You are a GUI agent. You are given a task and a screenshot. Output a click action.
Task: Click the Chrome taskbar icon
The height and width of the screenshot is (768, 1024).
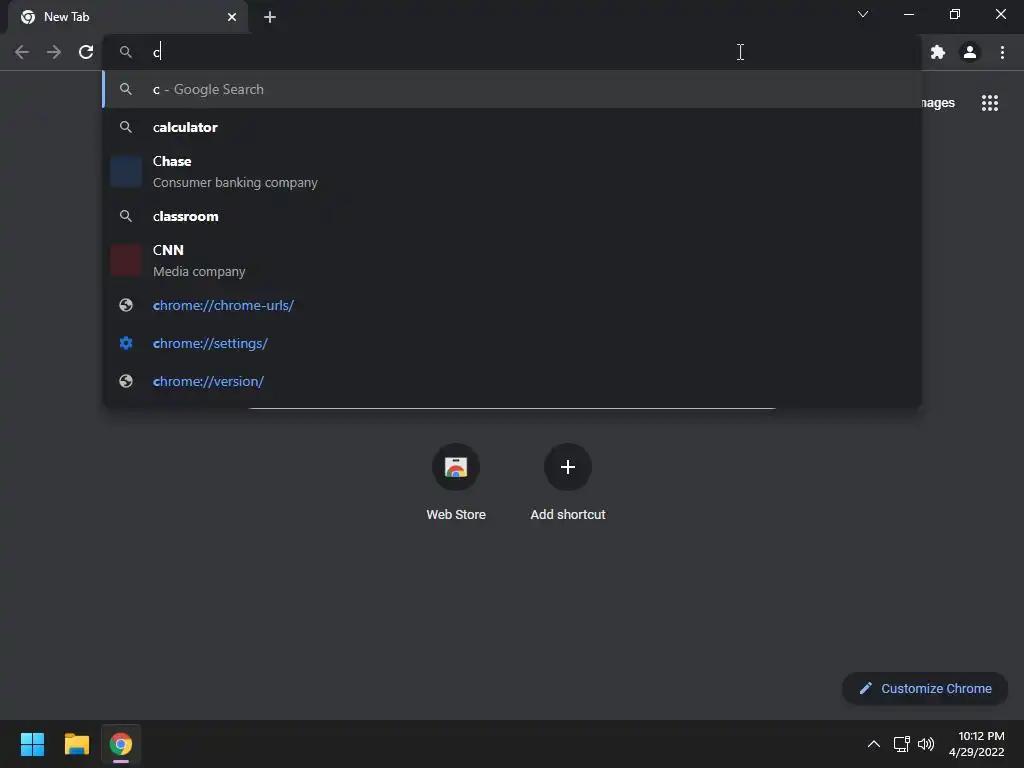[121, 744]
